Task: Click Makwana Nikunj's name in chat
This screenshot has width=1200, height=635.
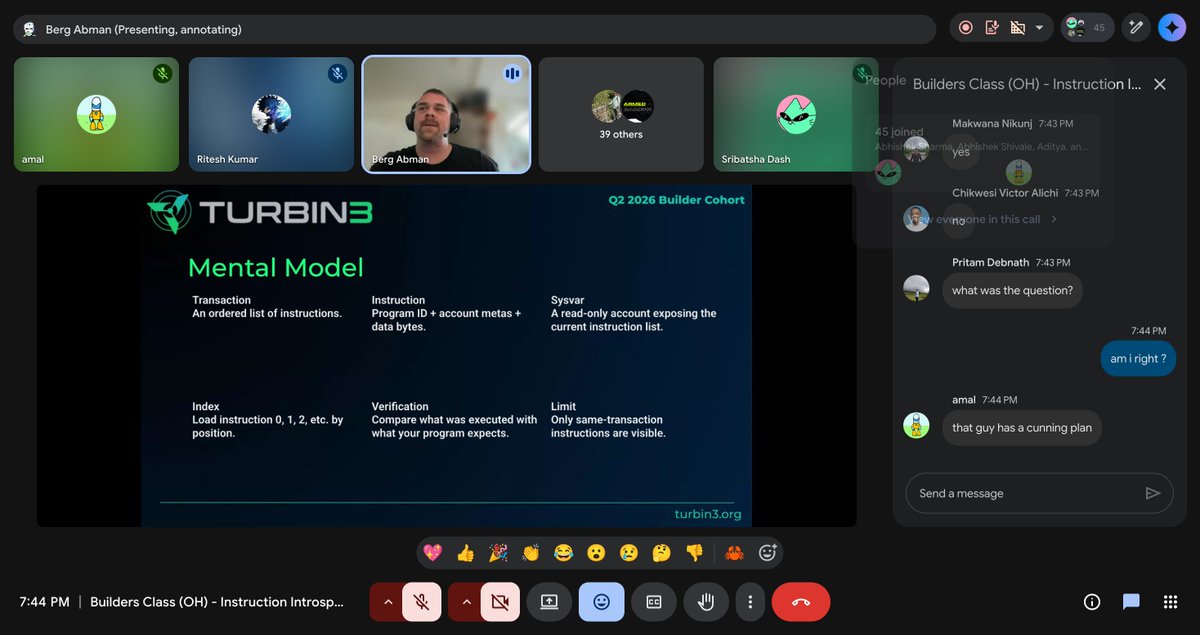Action: pyautogui.click(x=992, y=124)
